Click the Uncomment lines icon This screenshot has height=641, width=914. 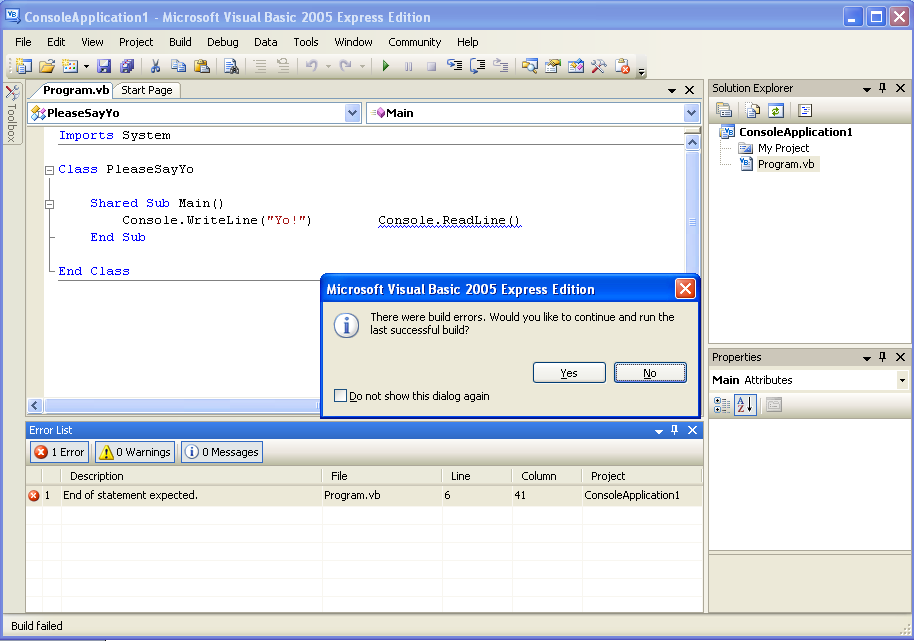click(x=283, y=66)
